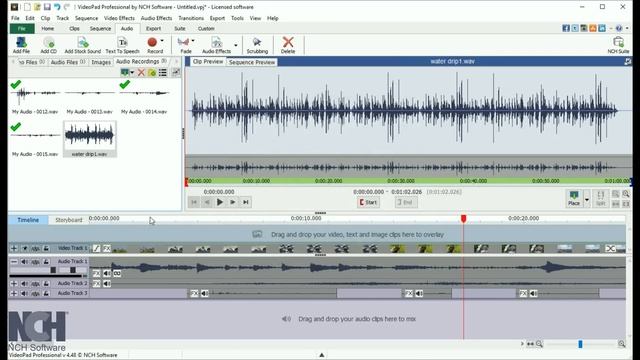
Task: Toggle visibility of Video Track 1
Action: point(24,248)
